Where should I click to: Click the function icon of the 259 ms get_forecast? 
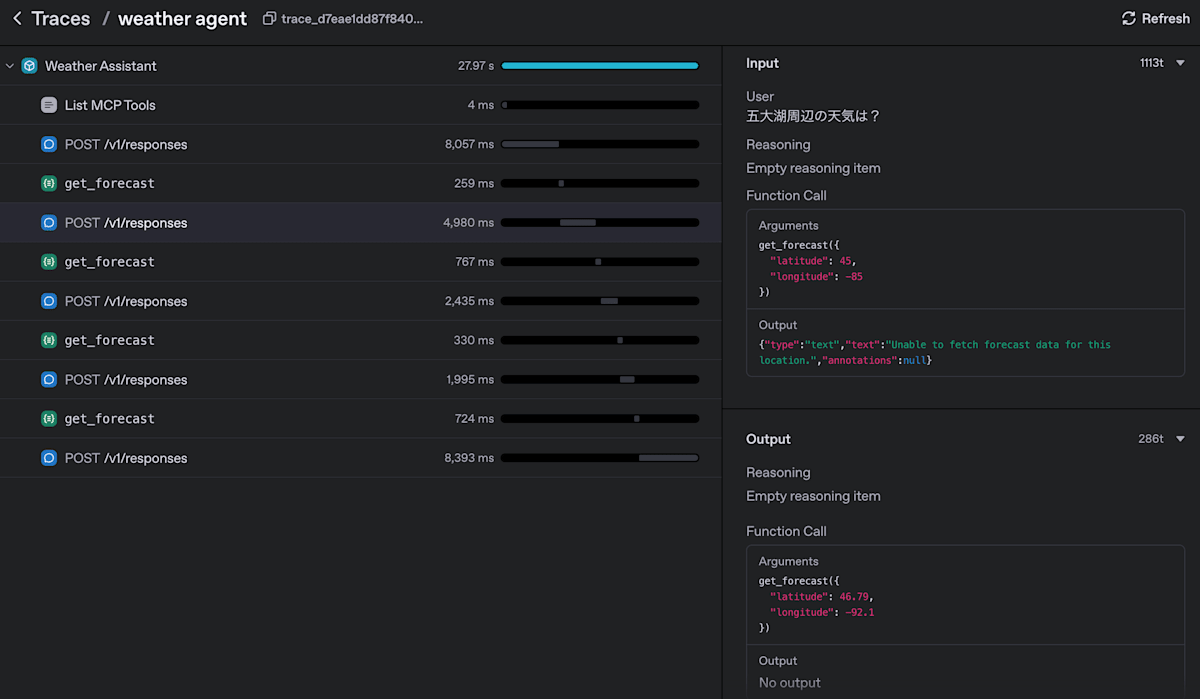click(49, 183)
